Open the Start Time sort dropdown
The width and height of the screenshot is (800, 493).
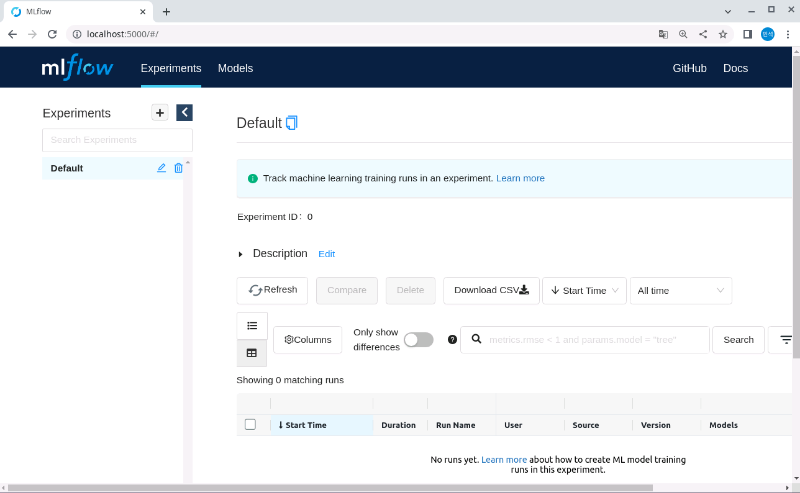(584, 291)
